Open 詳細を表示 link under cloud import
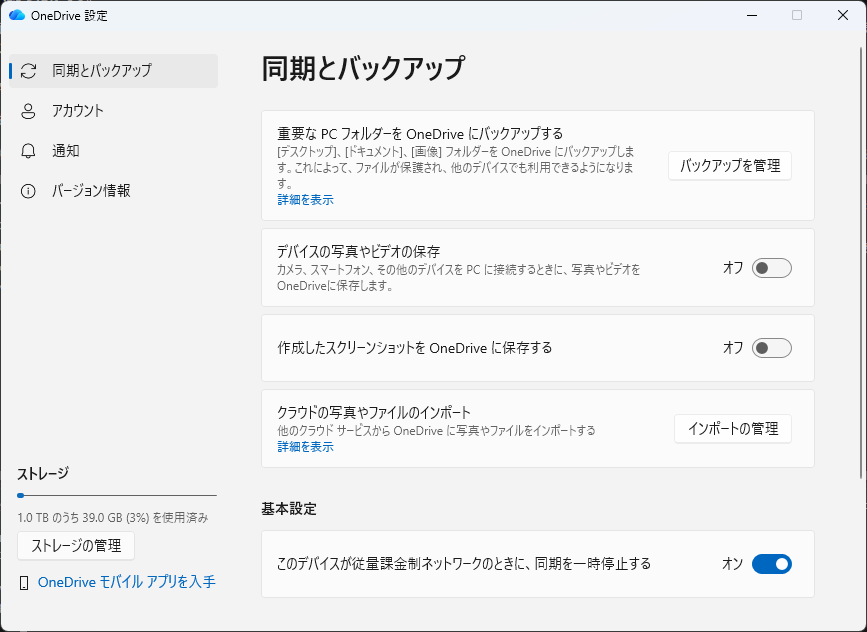The width and height of the screenshot is (867, 632). (305, 447)
